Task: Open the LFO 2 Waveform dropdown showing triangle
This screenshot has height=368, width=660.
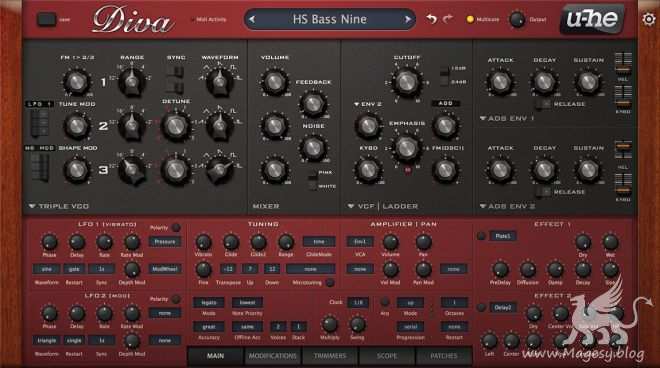Action: click(46, 340)
